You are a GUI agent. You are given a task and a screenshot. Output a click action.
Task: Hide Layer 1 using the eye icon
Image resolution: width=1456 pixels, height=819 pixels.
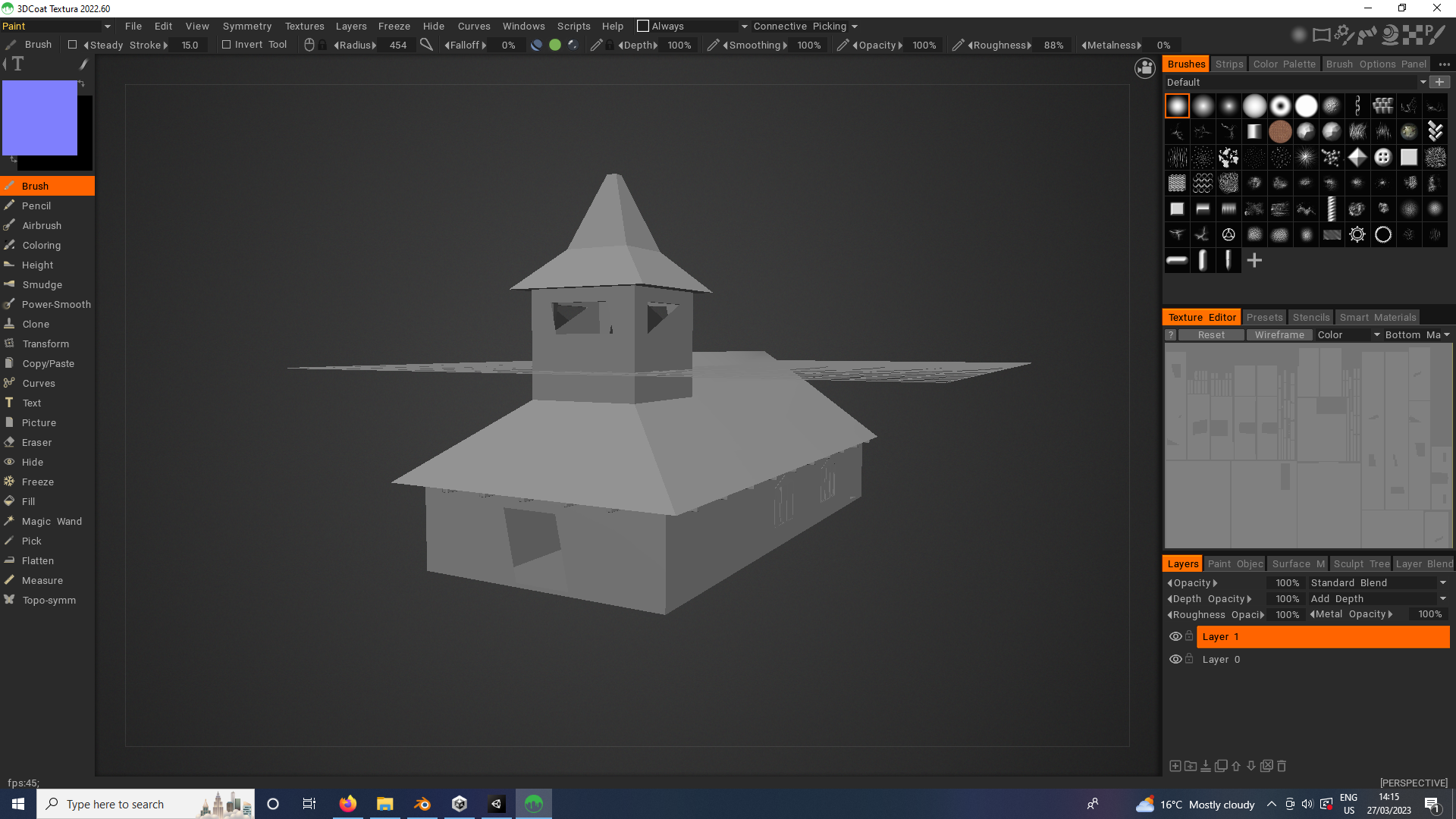1175,636
